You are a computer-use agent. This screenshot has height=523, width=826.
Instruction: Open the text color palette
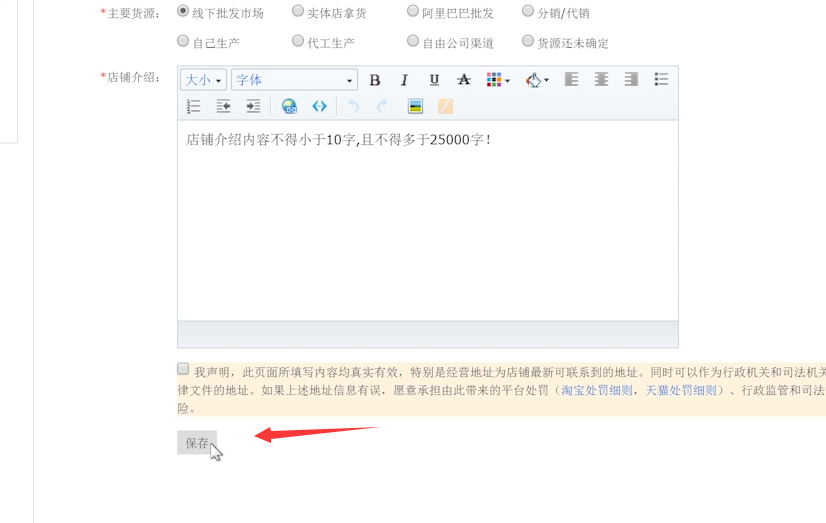pyautogui.click(x=497, y=80)
